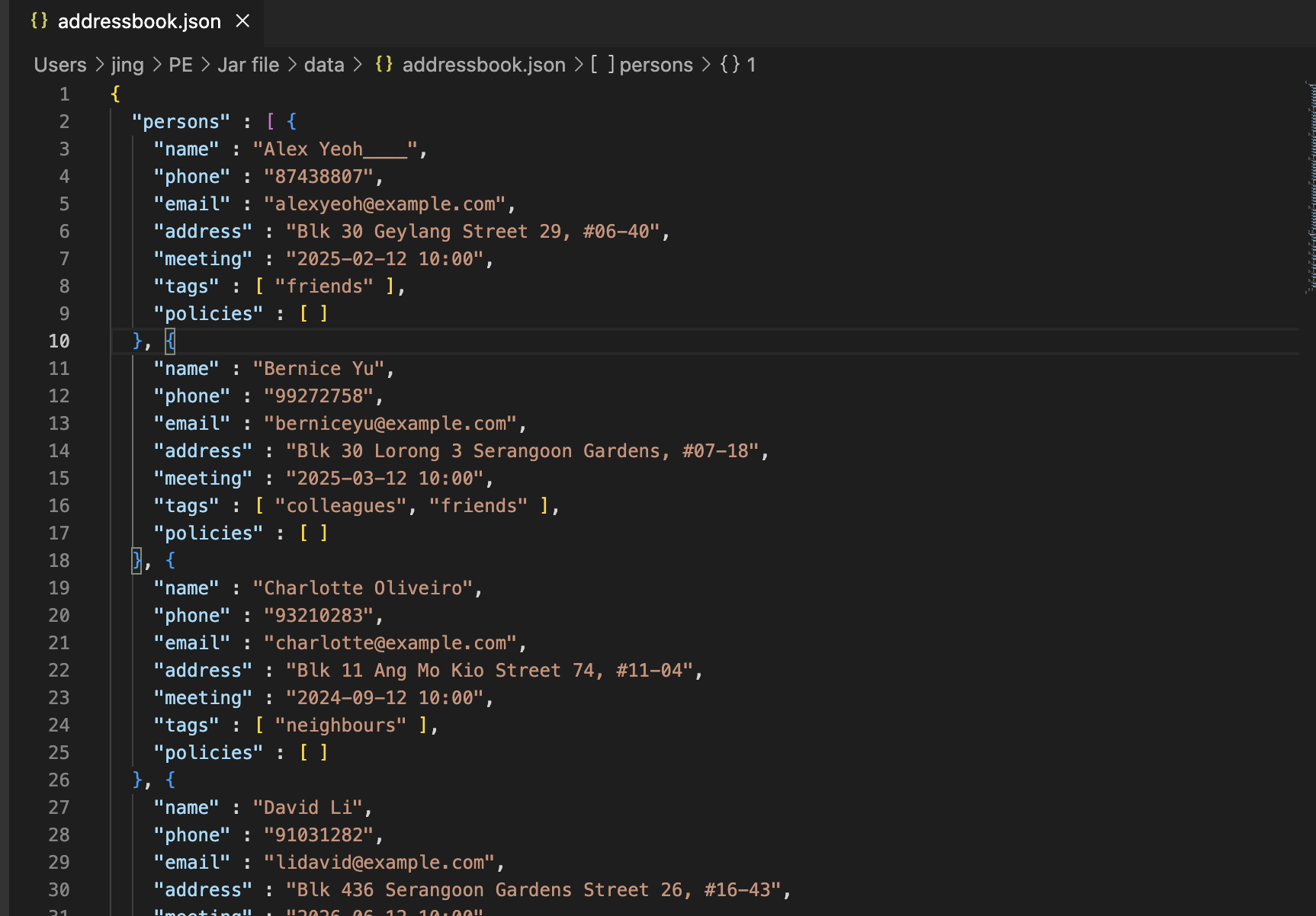The height and width of the screenshot is (916, 1316).
Task: Click the "name" key on line 27
Action: [x=186, y=808]
